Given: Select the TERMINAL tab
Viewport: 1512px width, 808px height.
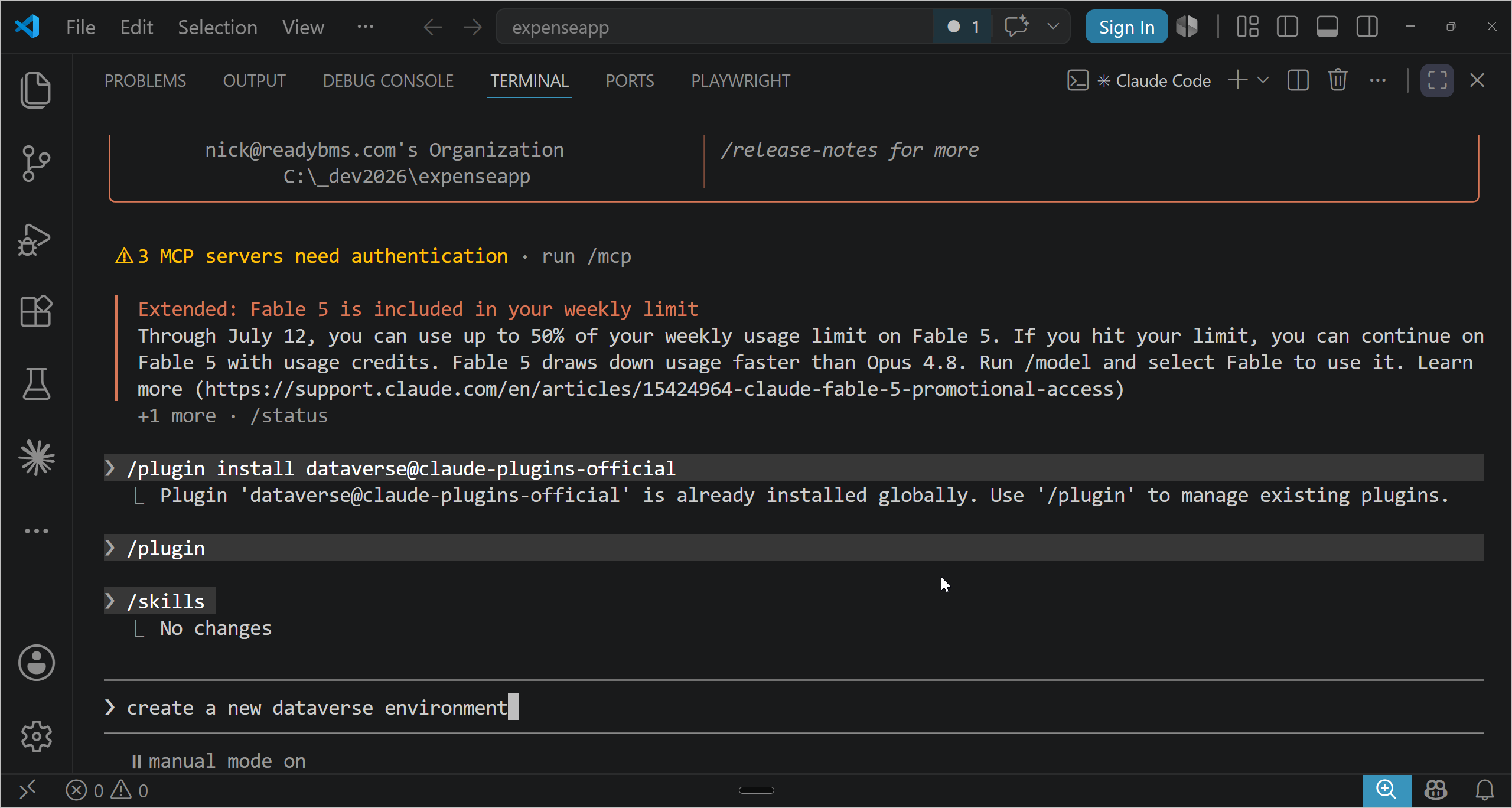Looking at the screenshot, I should tap(529, 81).
